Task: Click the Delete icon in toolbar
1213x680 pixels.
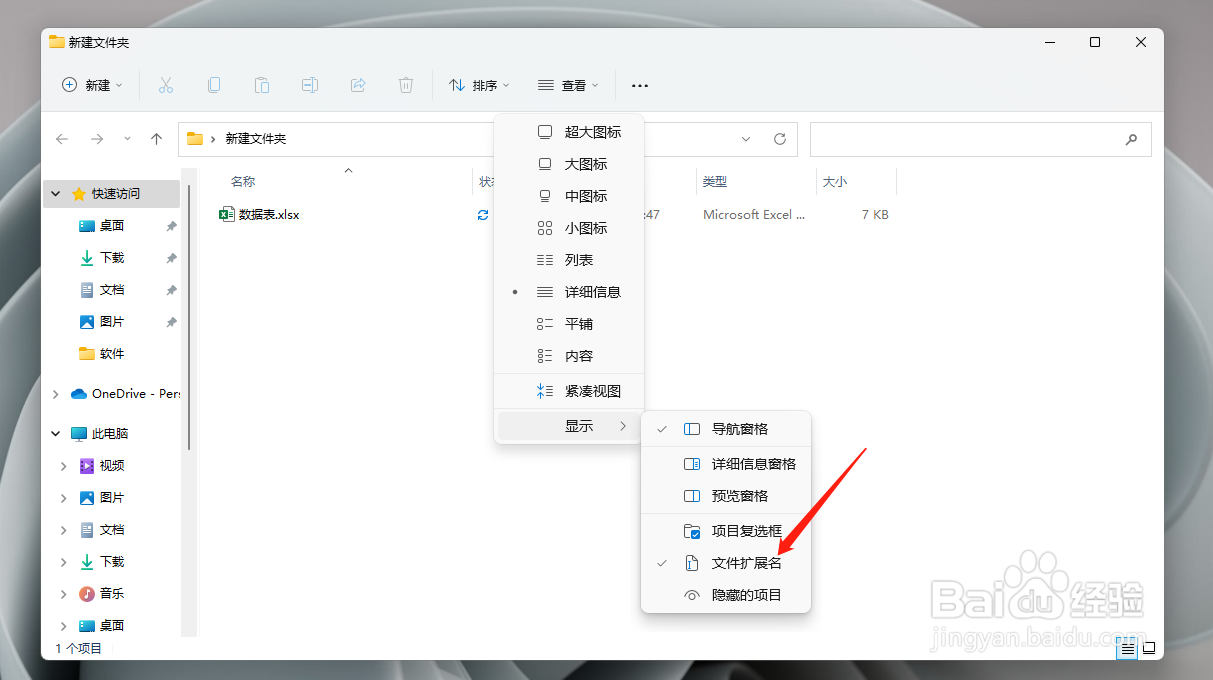Action: 405,85
